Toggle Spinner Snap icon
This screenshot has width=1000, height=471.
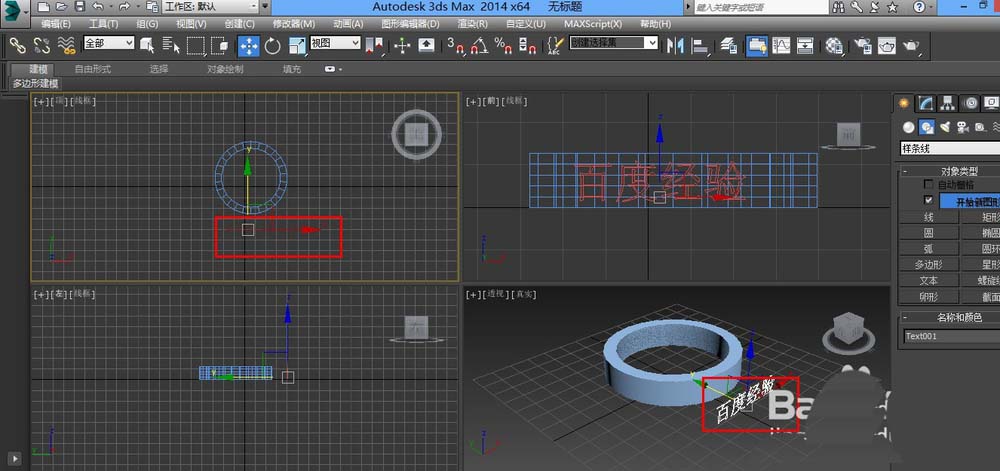tap(527, 45)
